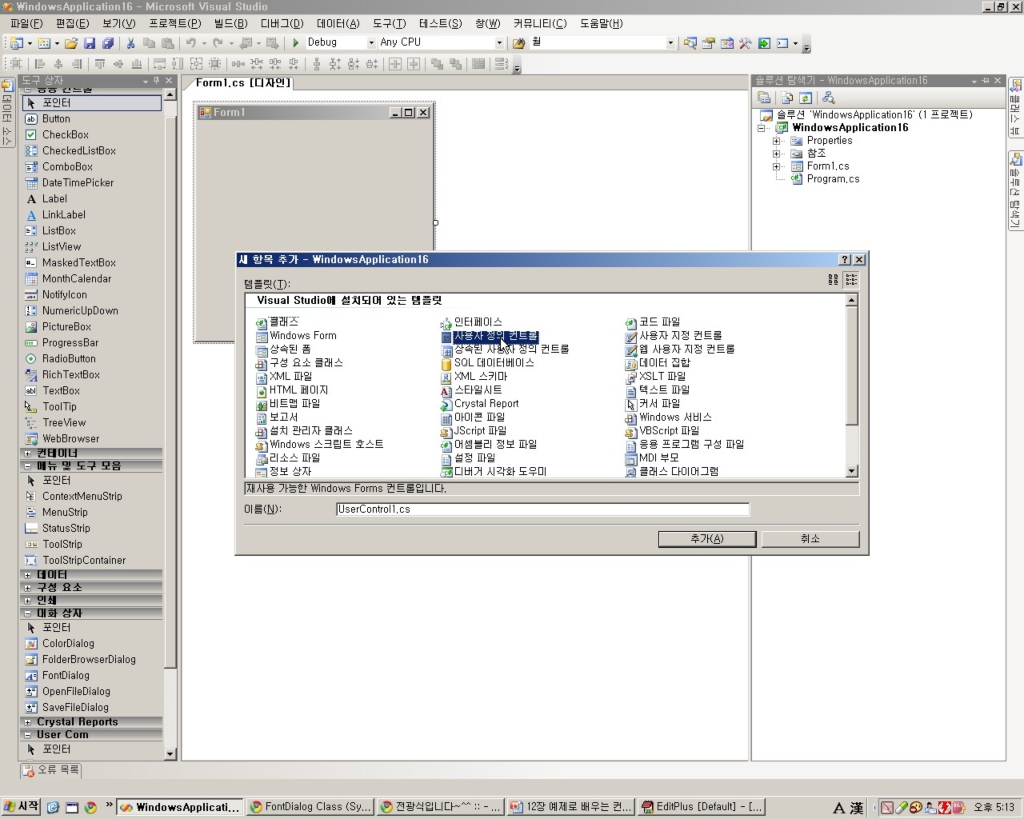Select MenuStrip in the toolbox
Screen dimensions: 1024x819
65,512
